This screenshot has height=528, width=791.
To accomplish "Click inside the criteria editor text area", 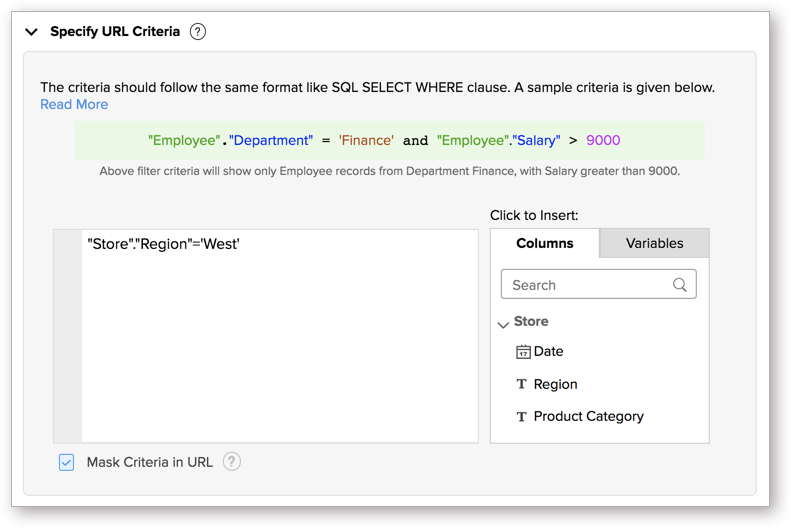I will [x=280, y=340].
